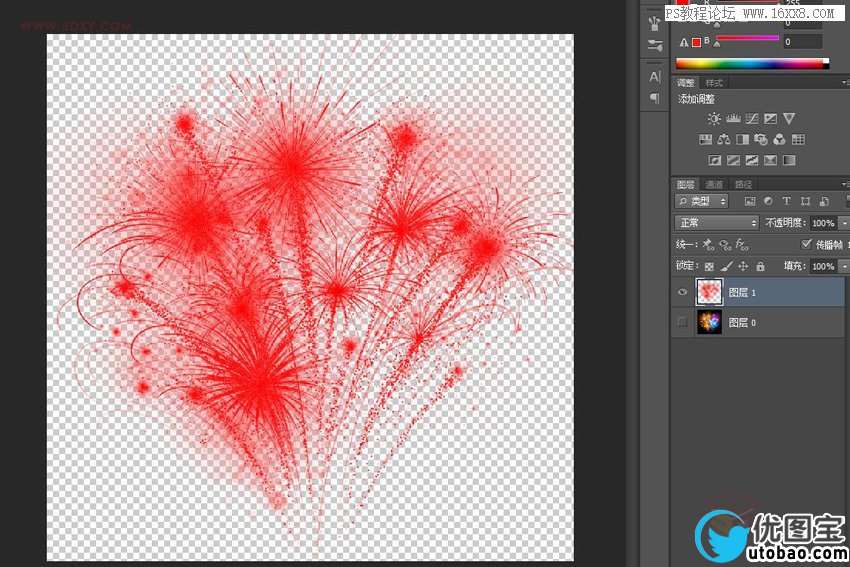
Task: Add a Posterize adjustment
Action: [733, 160]
